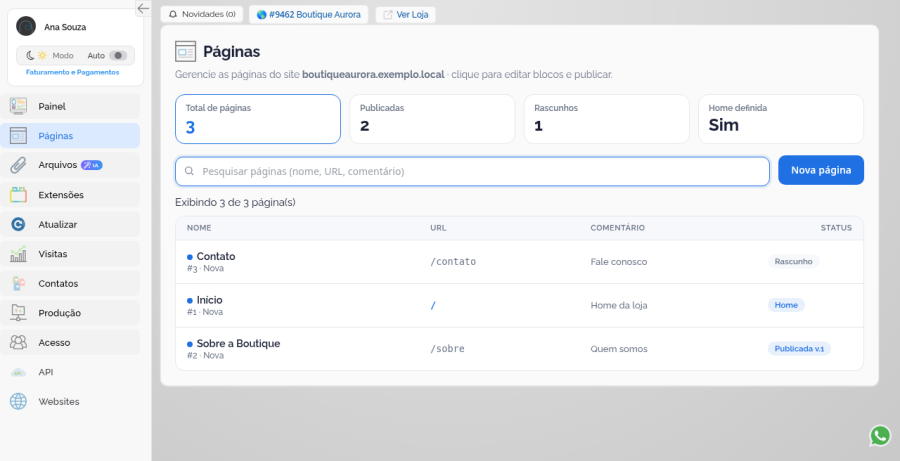The height and width of the screenshot is (461, 900).
Task: Click the IA badge next to Arquivos
Action: pos(91,165)
